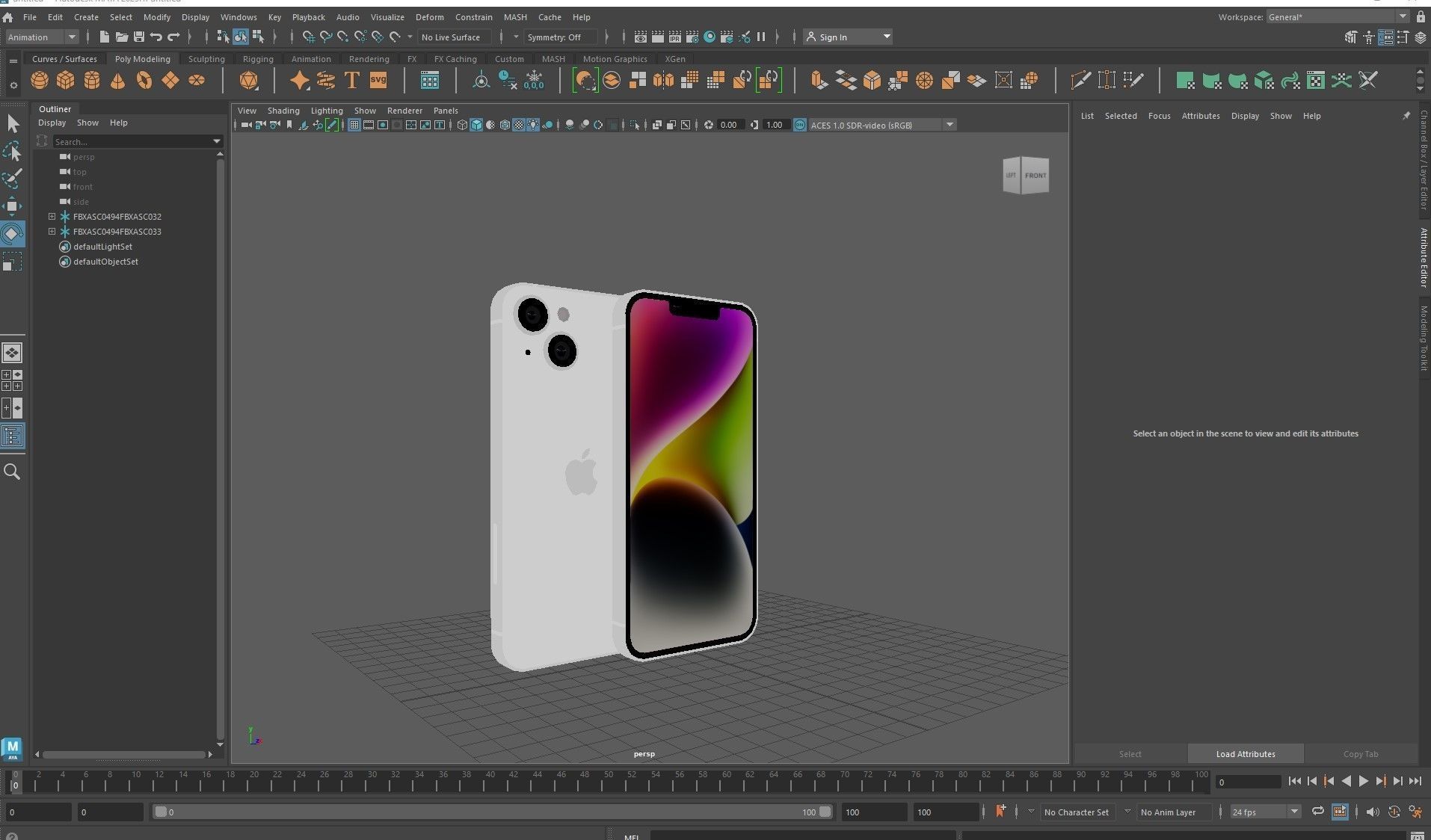Viewport: 1431px width, 840px height.
Task: Click the polygon Type tool icon
Action: pyautogui.click(x=352, y=80)
